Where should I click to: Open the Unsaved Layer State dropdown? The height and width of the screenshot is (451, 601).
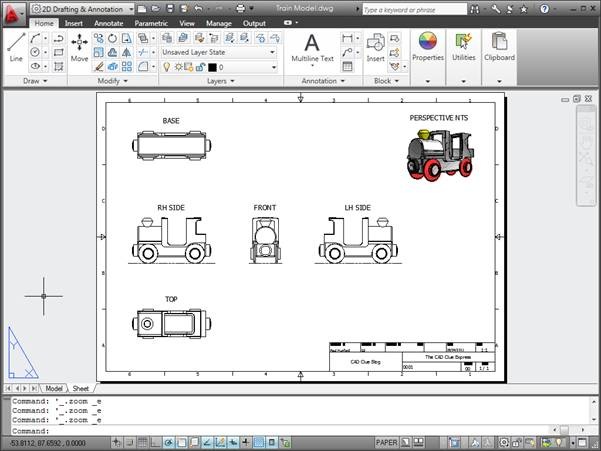[x=218, y=52]
